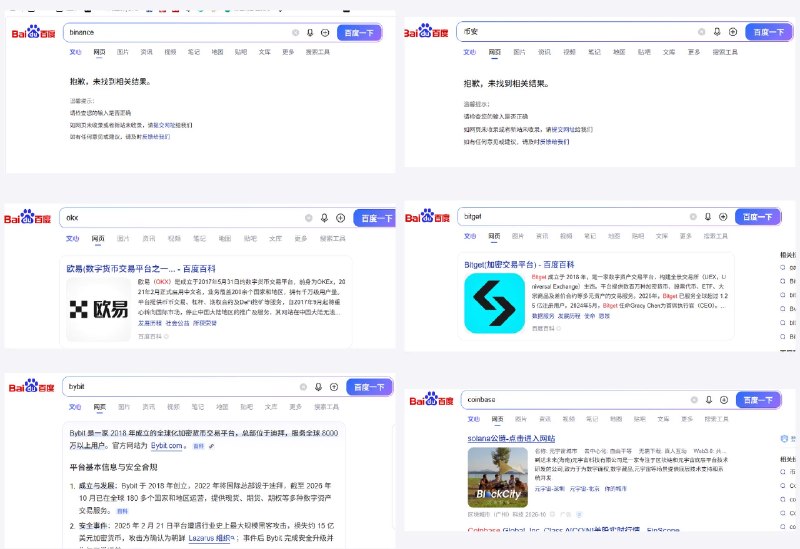Expand 更多 menu under the binance search

click(288, 52)
